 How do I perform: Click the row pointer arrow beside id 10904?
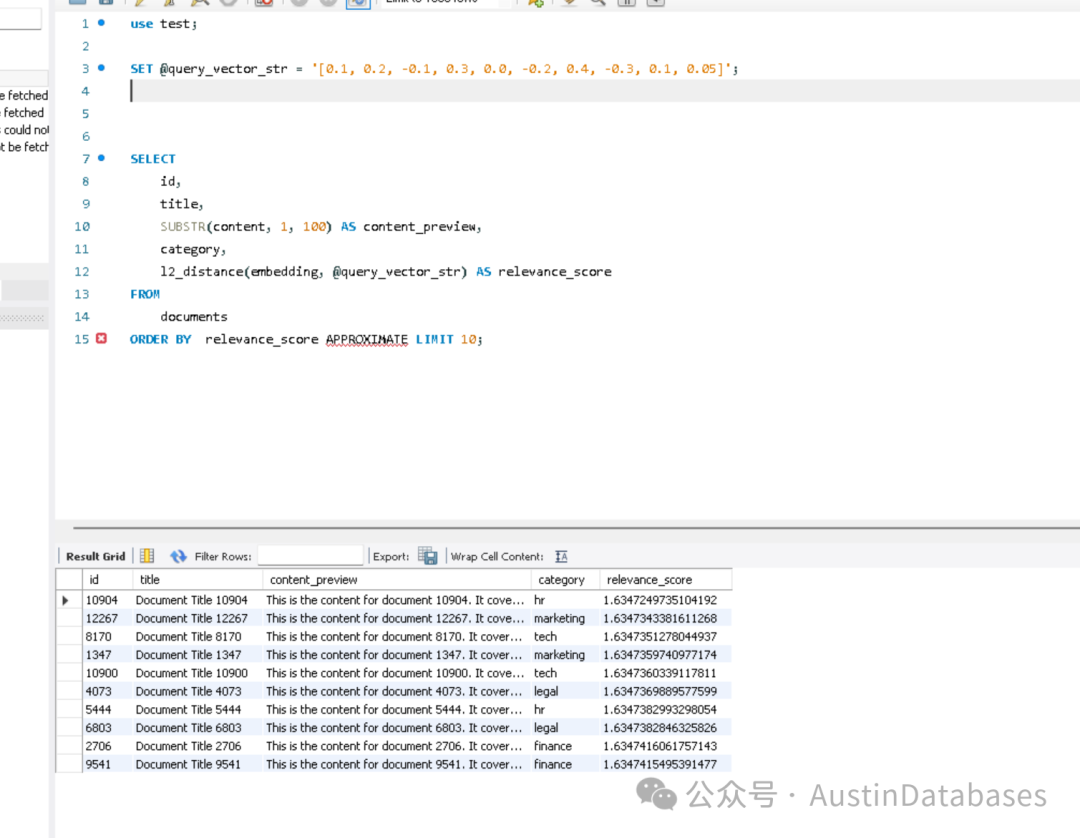(x=65, y=600)
